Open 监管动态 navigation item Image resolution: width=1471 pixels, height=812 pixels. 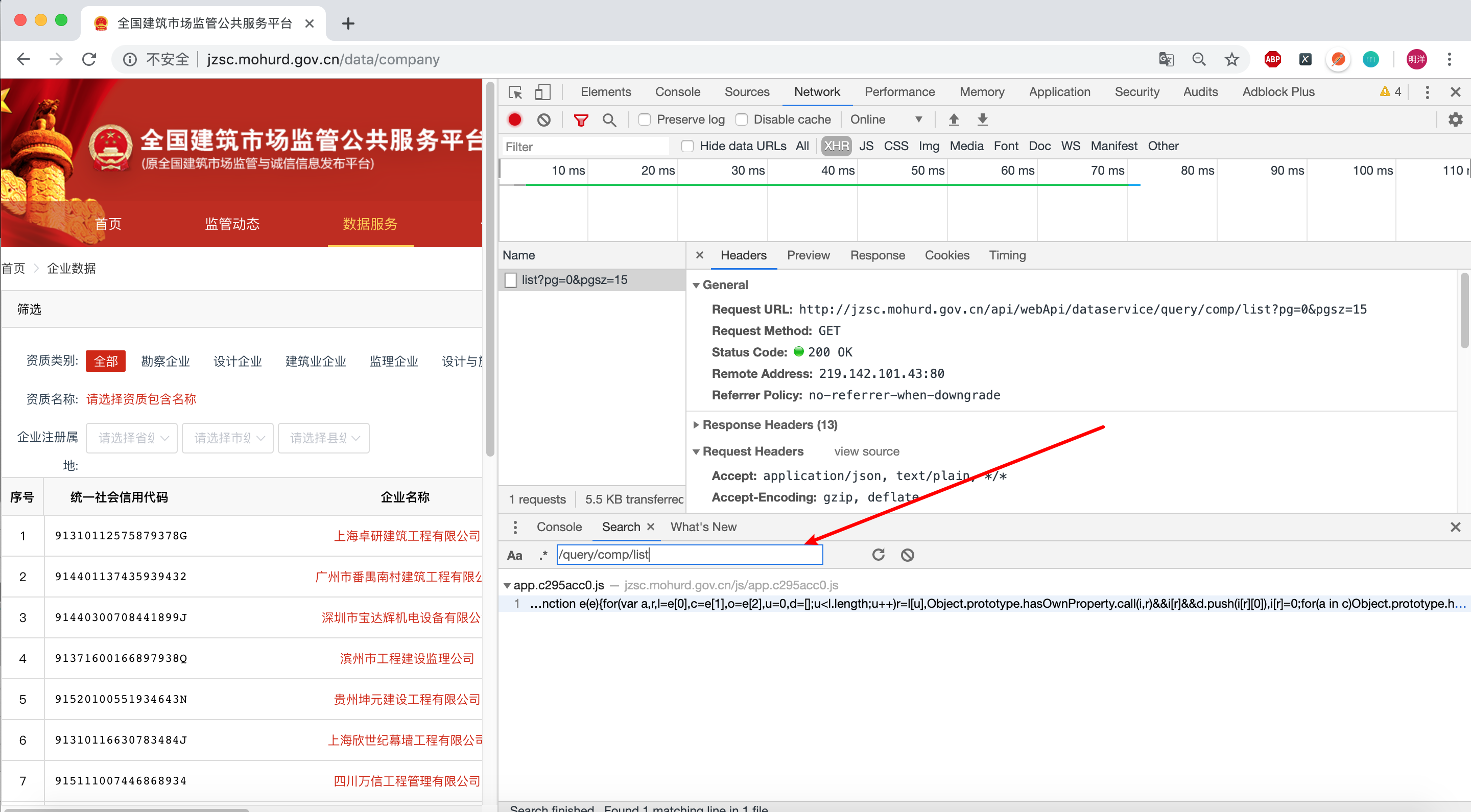click(x=232, y=224)
